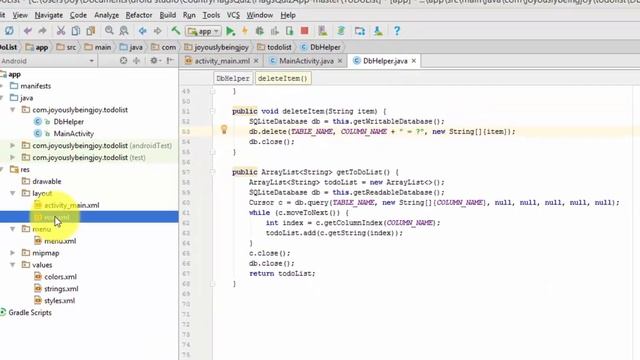This screenshot has height=360, width=640.
Task: Open the Run menu
Action: point(189,15)
